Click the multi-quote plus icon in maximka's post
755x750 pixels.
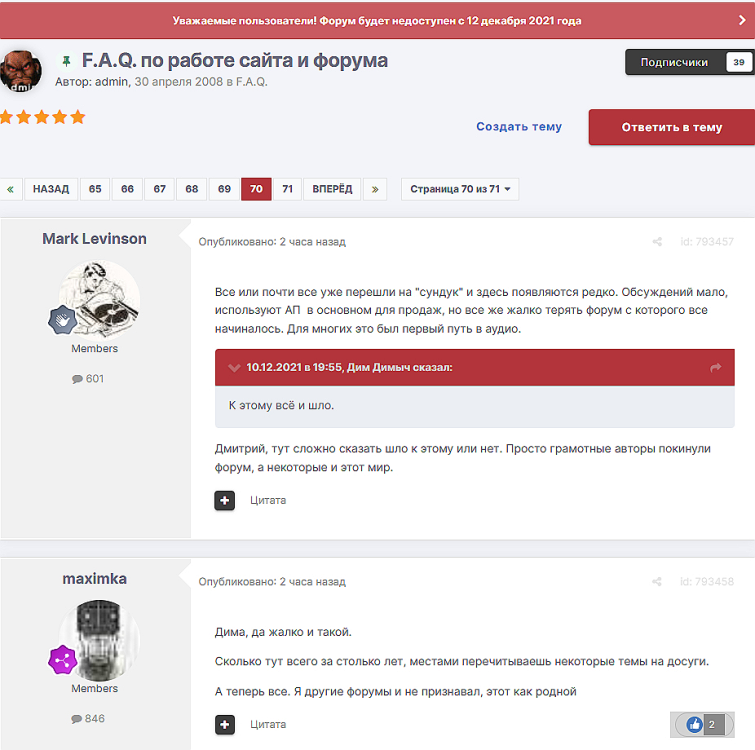pos(224,724)
